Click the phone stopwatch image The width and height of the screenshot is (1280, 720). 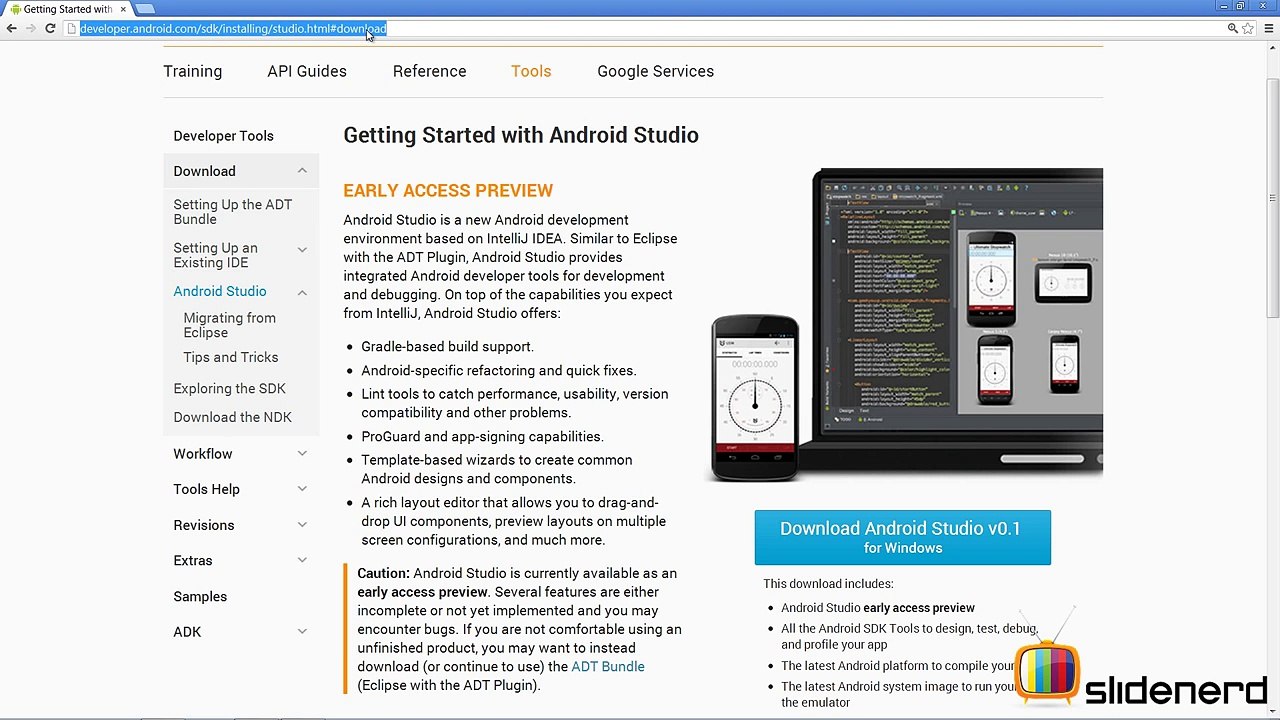pyautogui.click(x=755, y=398)
